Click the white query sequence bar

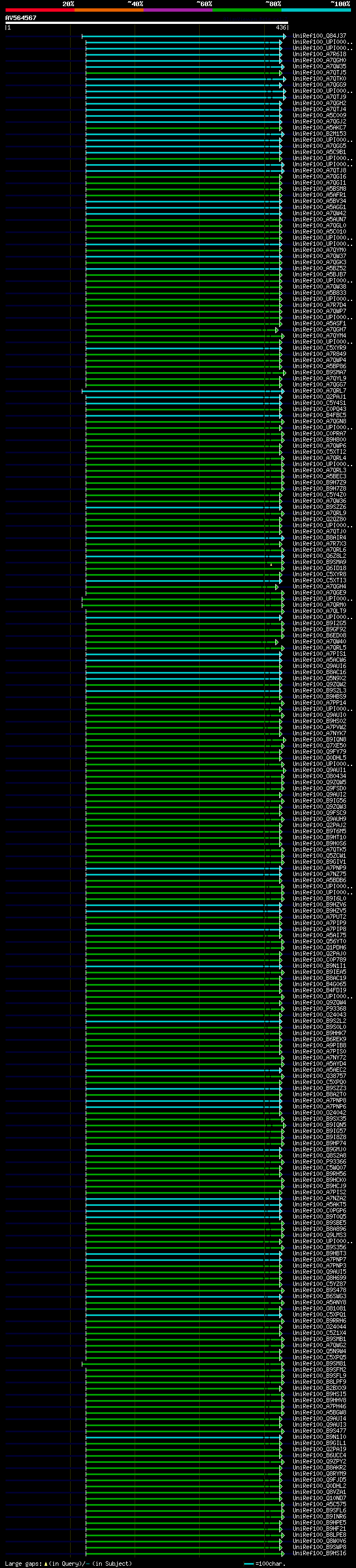[x=147, y=23]
